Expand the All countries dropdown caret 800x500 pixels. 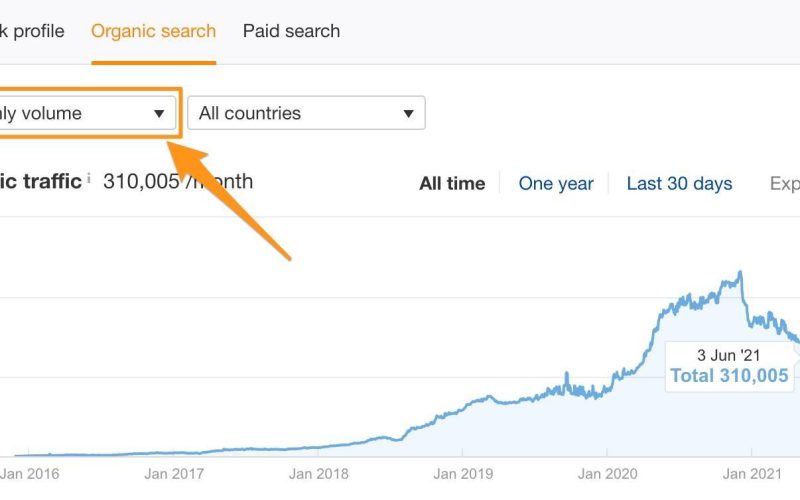(408, 113)
